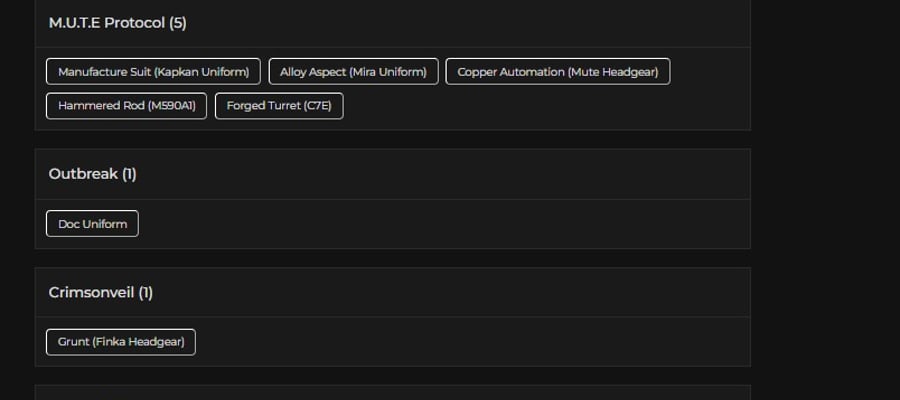Click the M.U.T.E Protocol (5) heading

[118, 23]
